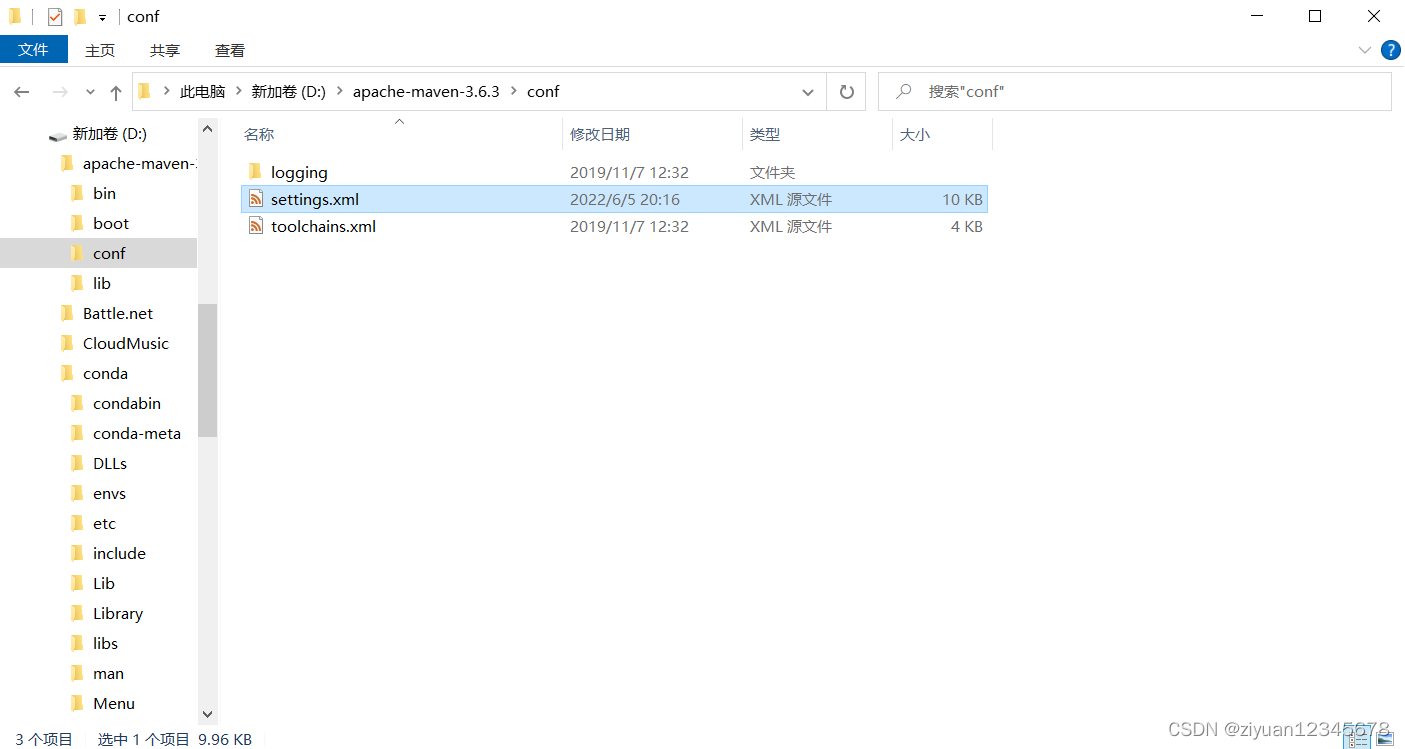Click the libs folder icon
The height and width of the screenshot is (749, 1405).
77,643
